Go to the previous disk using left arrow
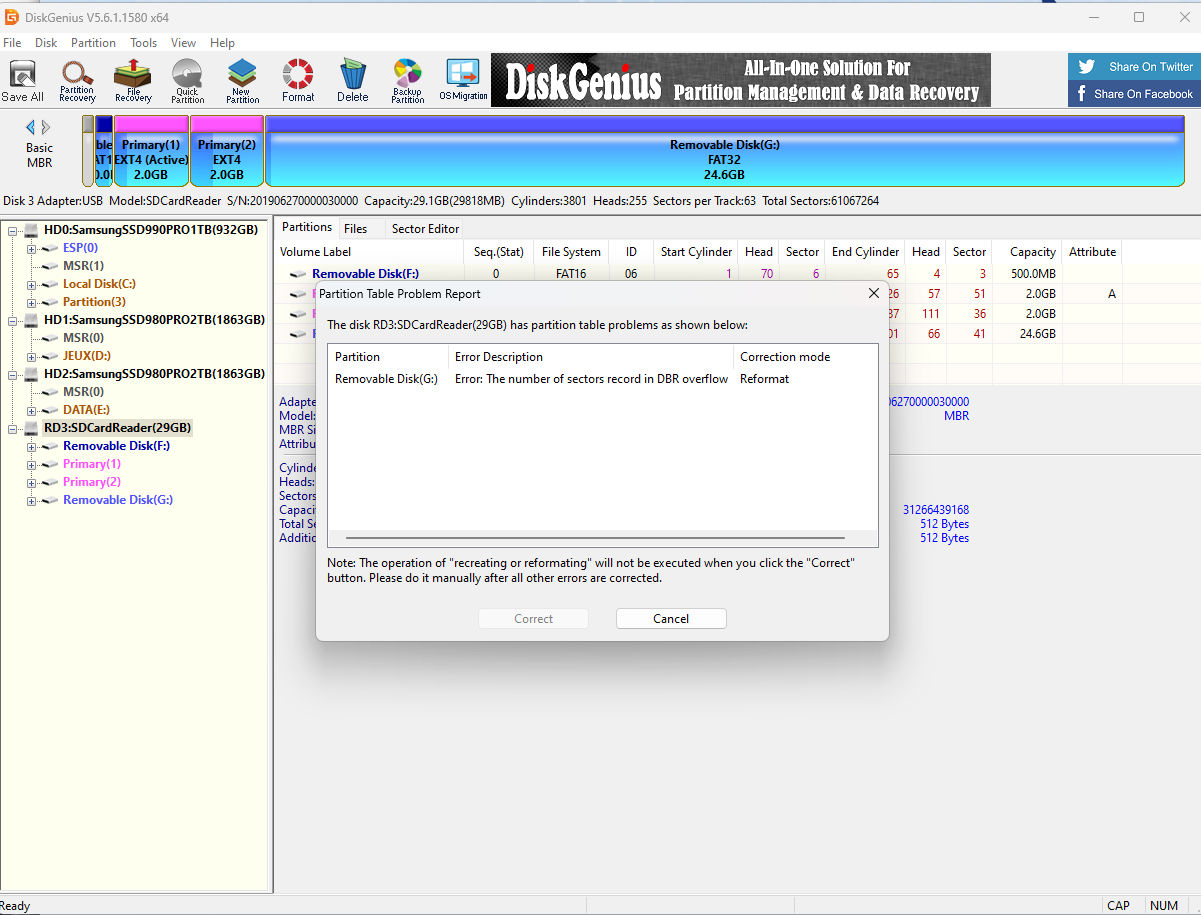This screenshot has height=915, width=1201. (30, 127)
